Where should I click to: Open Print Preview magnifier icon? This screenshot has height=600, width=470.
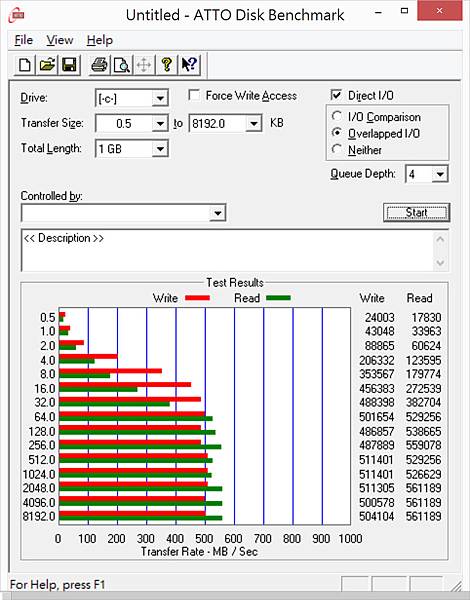click(122, 65)
